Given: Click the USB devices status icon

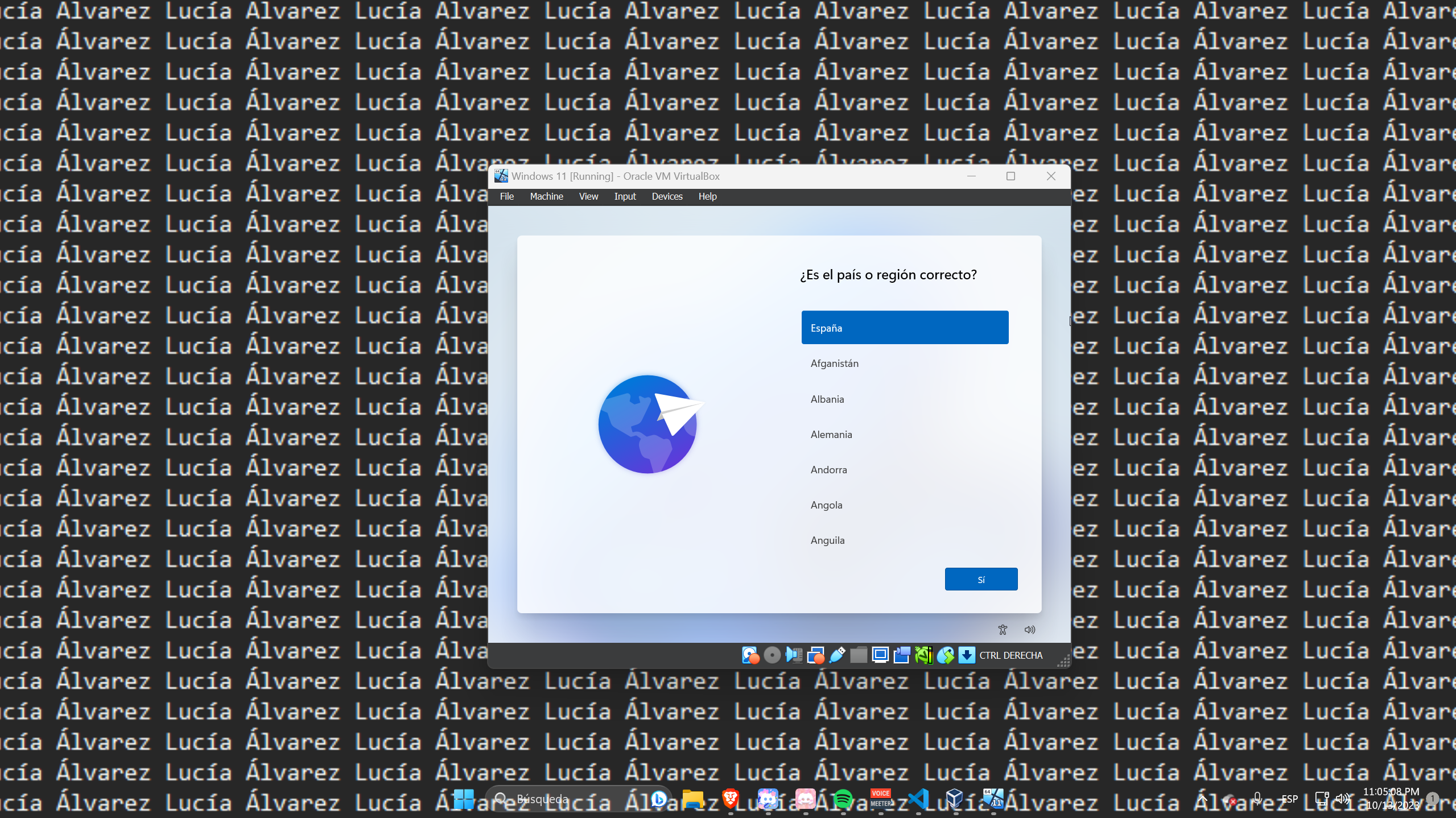Looking at the screenshot, I should [837, 655].
